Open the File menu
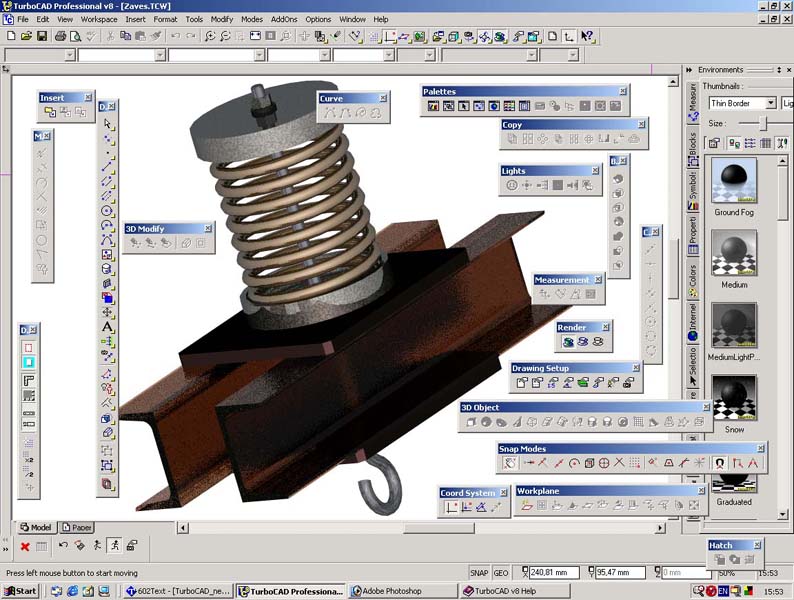Image resolution: width=794 pixels, height=600 pixels. pyautogui.click(x=23, y=19)
